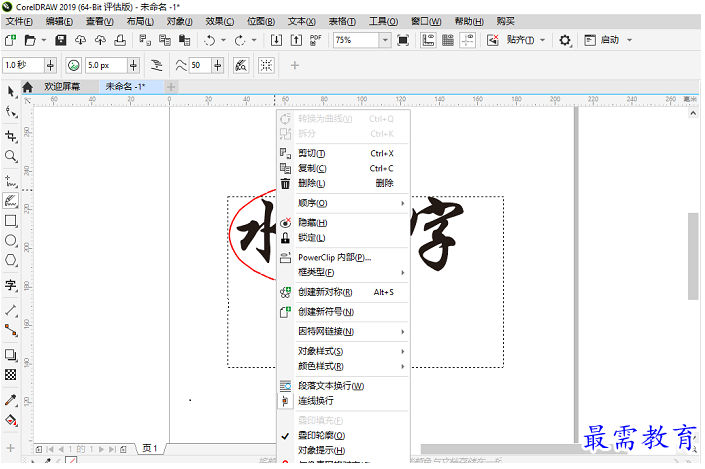Image resolution: width=705 pixels, height=469 pixels.
Task: Select the Connector tool
Action: pos(11,331)
